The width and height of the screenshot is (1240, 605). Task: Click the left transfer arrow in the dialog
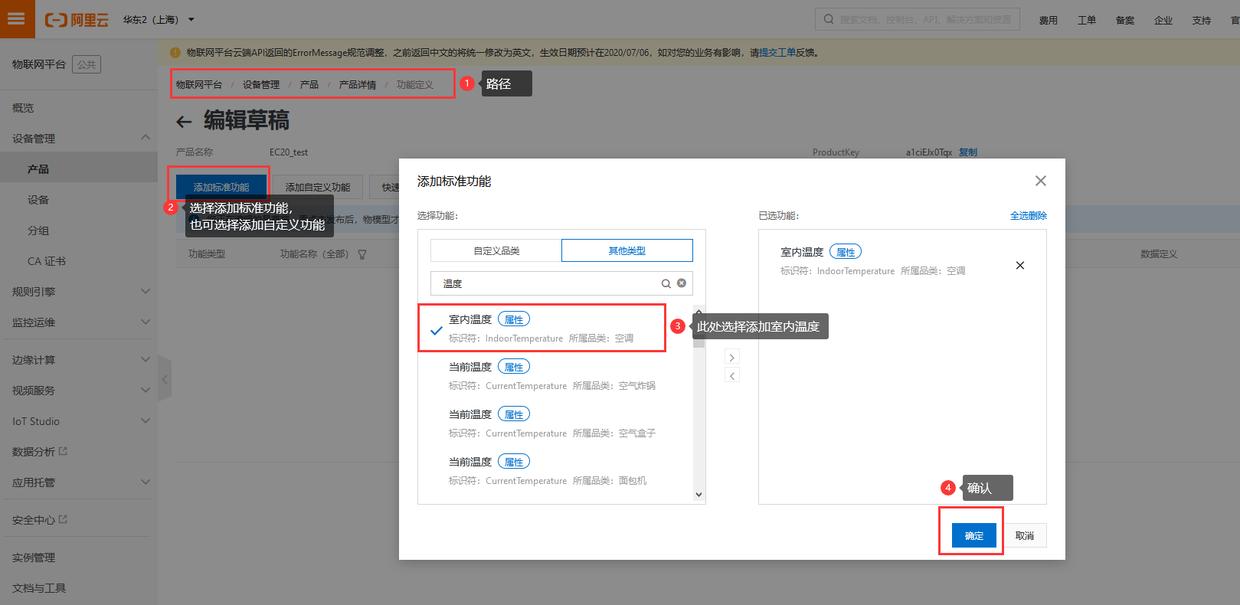(x=732, y=374)
